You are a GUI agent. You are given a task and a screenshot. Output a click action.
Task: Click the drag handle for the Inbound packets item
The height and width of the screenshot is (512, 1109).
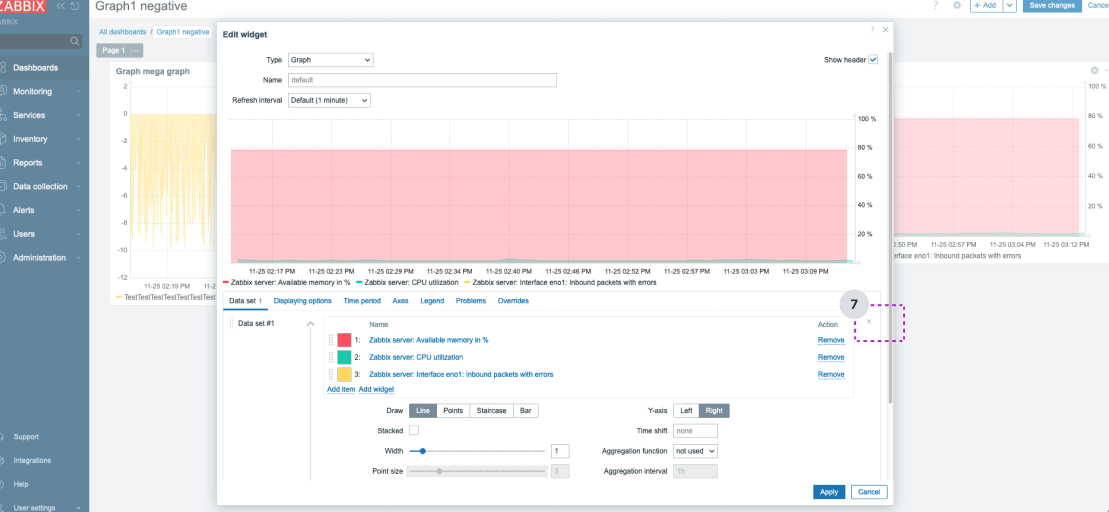[330, 374]
